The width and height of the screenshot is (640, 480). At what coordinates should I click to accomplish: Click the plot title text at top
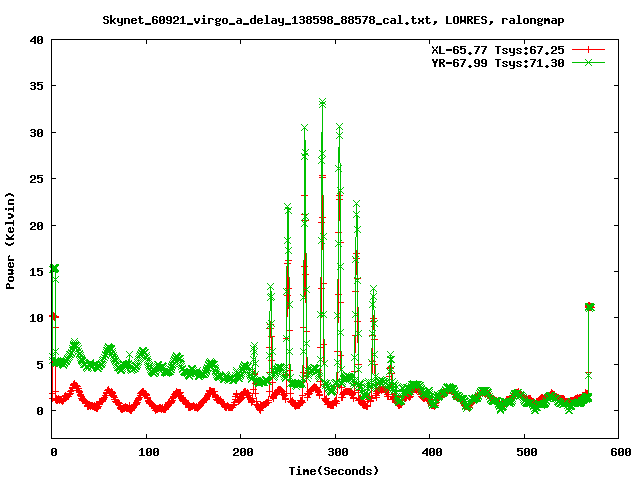coord(333,20)
